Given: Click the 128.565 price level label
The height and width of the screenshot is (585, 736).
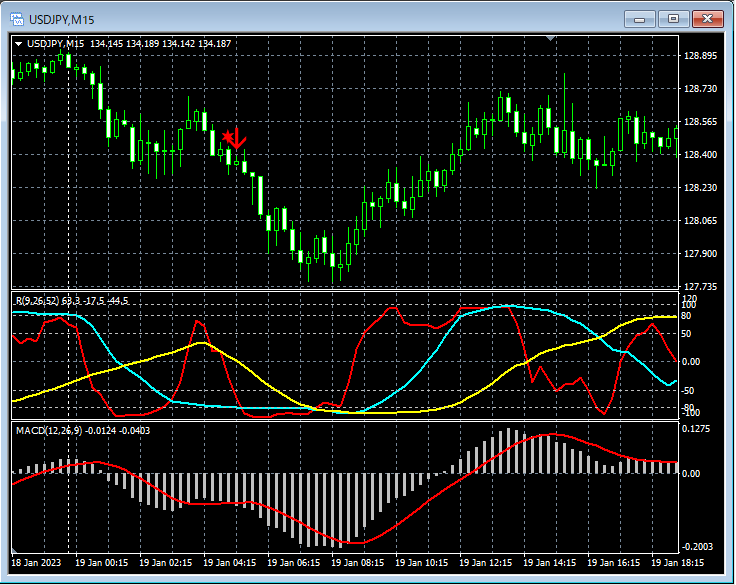Looking at the screenshot, I should point(700,122).
